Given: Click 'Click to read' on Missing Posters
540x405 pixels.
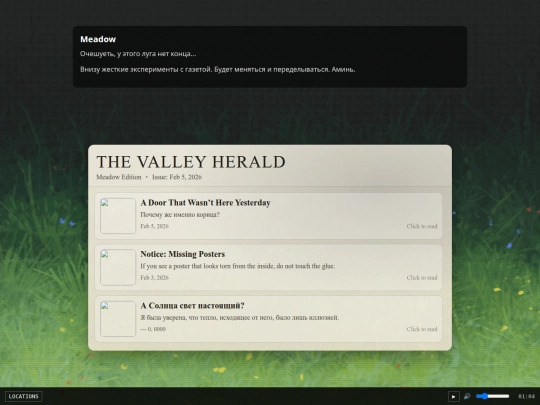Looking at the screenshot, I should click(x=422, y=278).
